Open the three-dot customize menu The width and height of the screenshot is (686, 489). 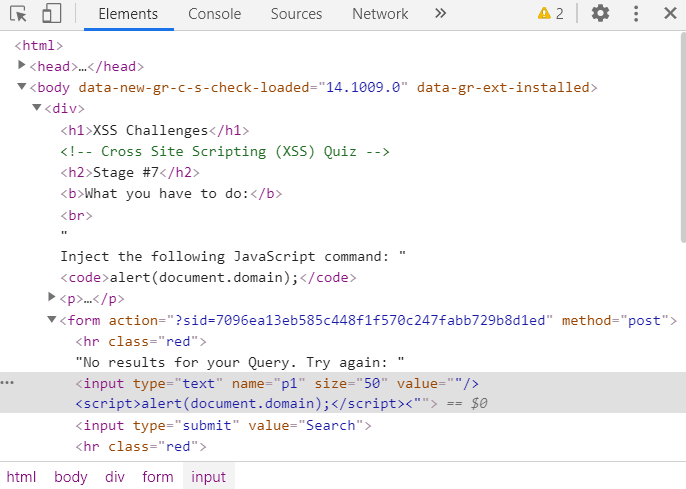[x=636, y=14]
